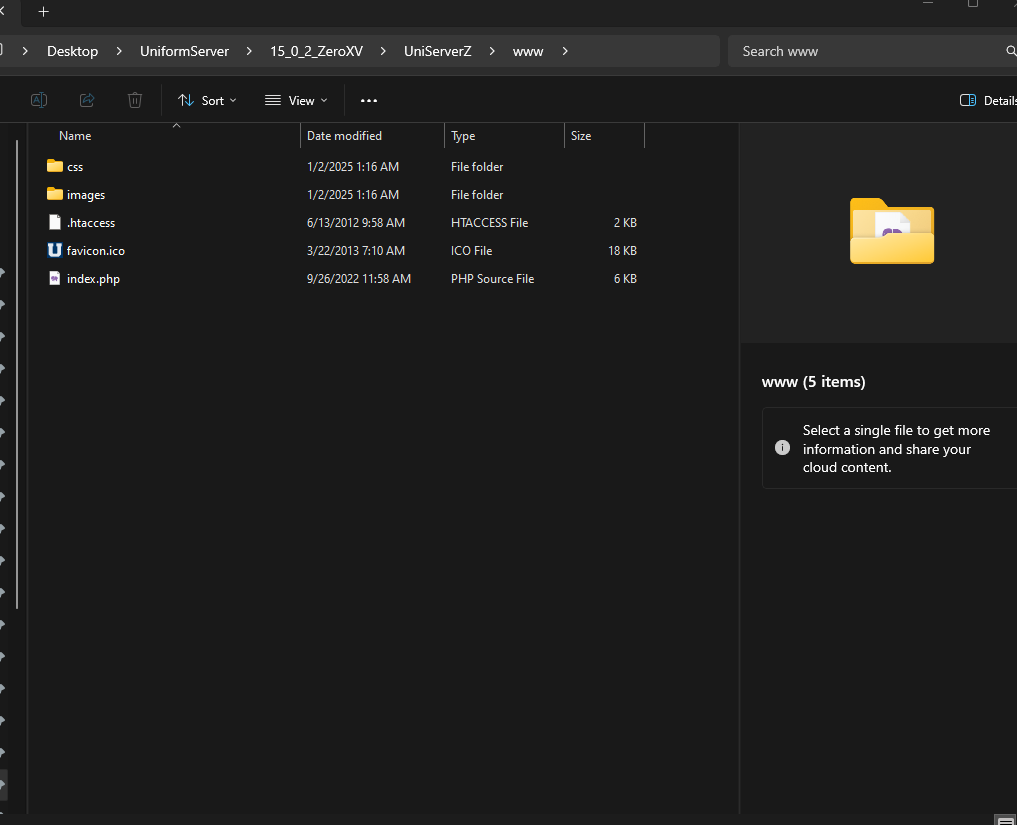Open the Sort dropdown menu
The image size is (1017, 825).
click(208, 101)
